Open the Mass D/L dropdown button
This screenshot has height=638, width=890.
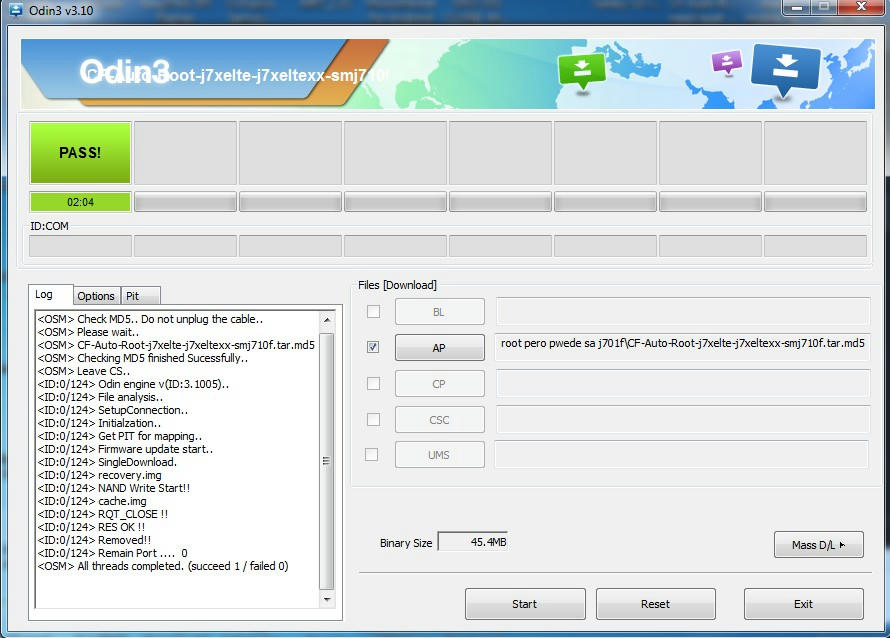pyautogui.click(x=818, y=545)
